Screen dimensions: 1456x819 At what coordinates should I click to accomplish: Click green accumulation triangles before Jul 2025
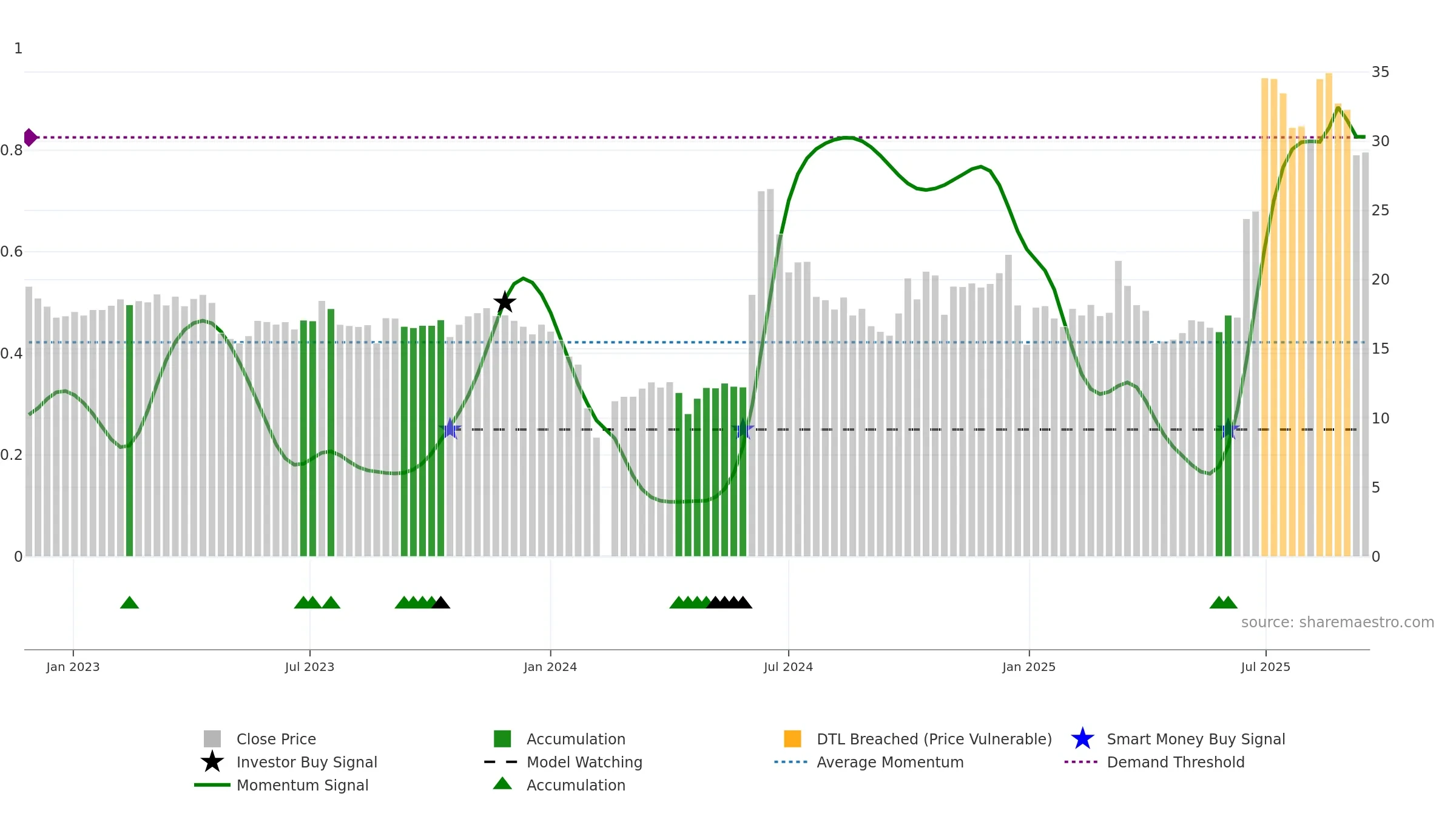coord(1223,602)
